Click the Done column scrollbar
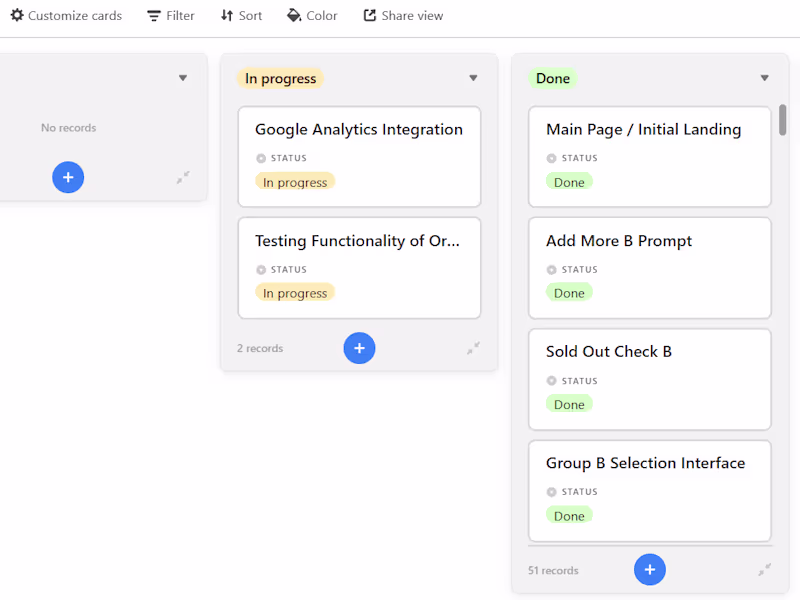 (782, 120)
